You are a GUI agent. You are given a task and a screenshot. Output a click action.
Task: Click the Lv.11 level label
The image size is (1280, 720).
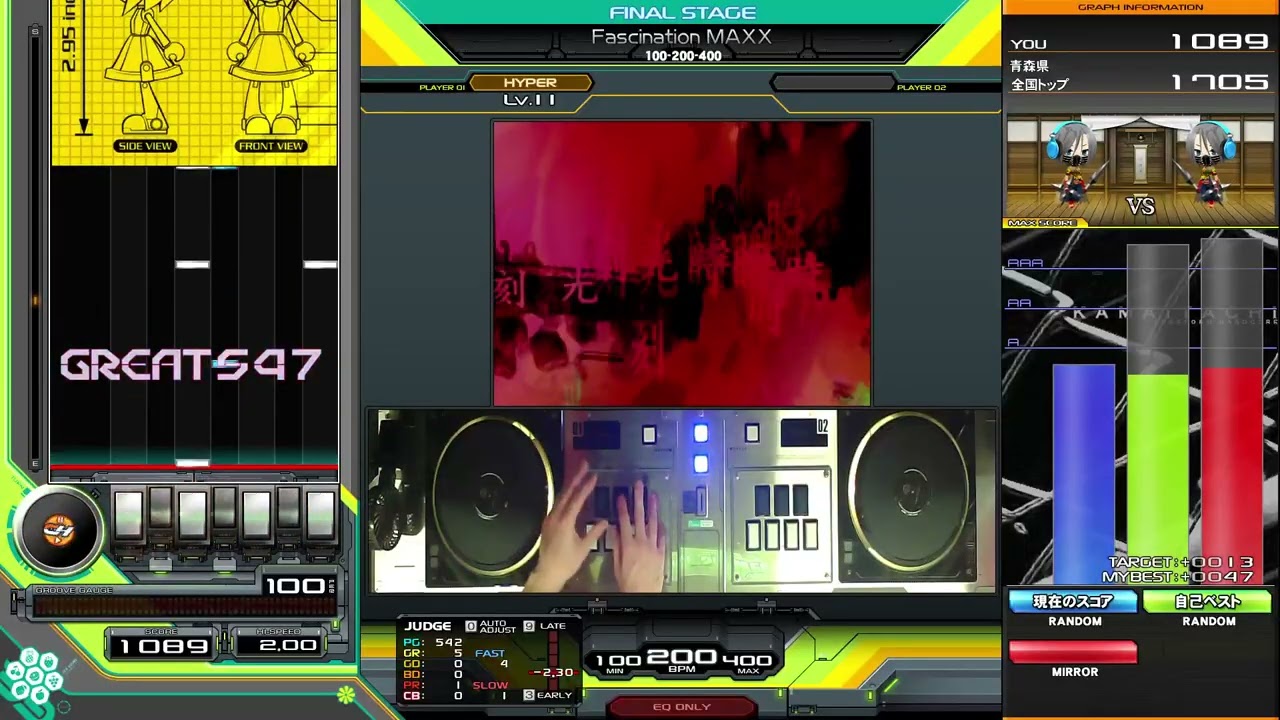point(529,100)
